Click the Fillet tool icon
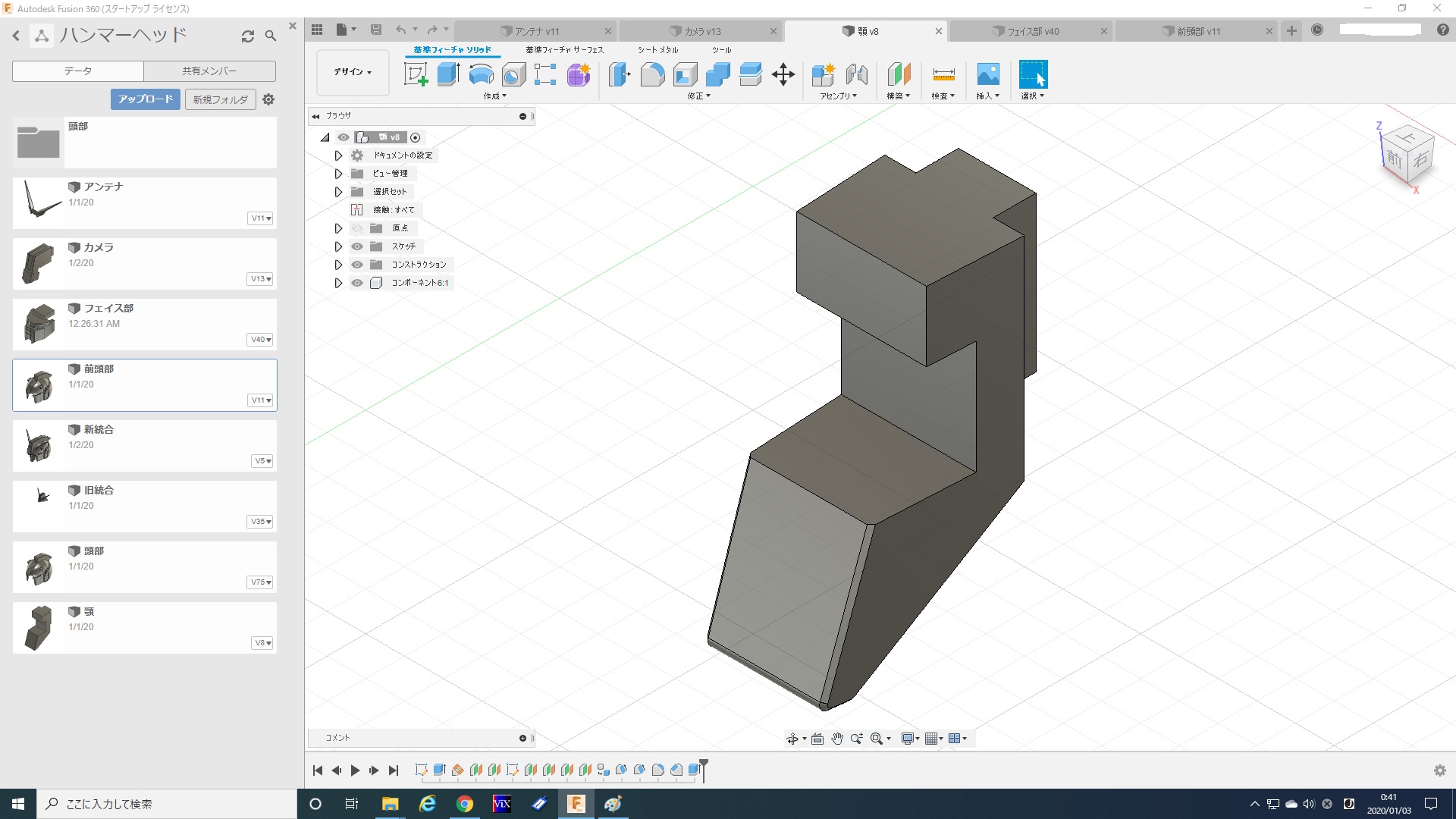This screenshot has width=1456, height=819. [652, 74]
